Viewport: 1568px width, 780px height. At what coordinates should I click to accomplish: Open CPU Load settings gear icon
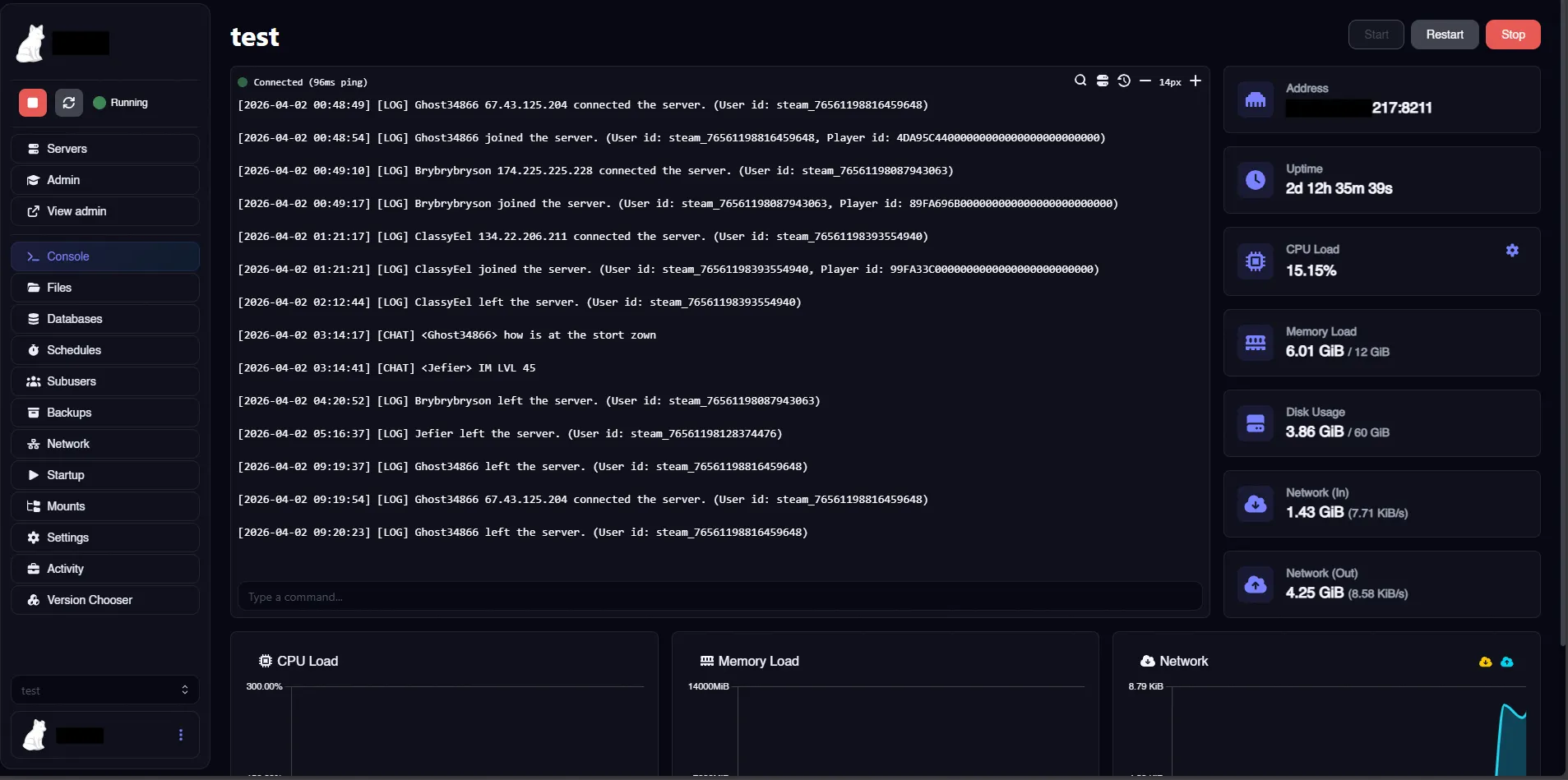pyautogui.click(x=1512, y=251)
